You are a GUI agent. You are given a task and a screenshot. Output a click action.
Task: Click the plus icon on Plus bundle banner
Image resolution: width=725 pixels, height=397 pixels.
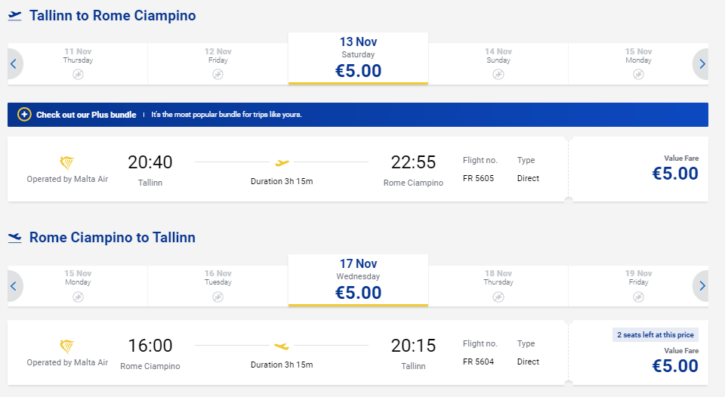click(x=24, y=114)
